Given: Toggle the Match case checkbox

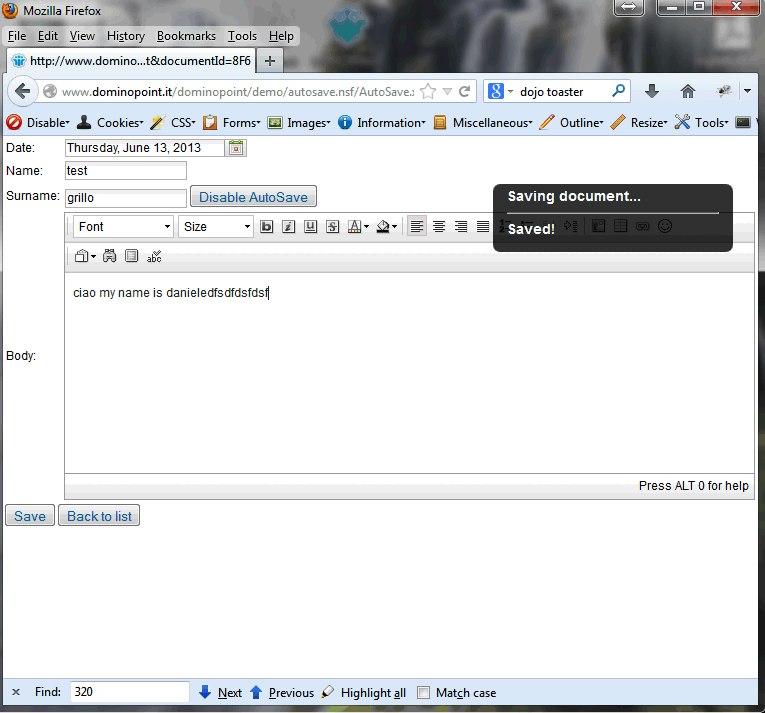Looking at the screenshot, I should click(423, 693).
